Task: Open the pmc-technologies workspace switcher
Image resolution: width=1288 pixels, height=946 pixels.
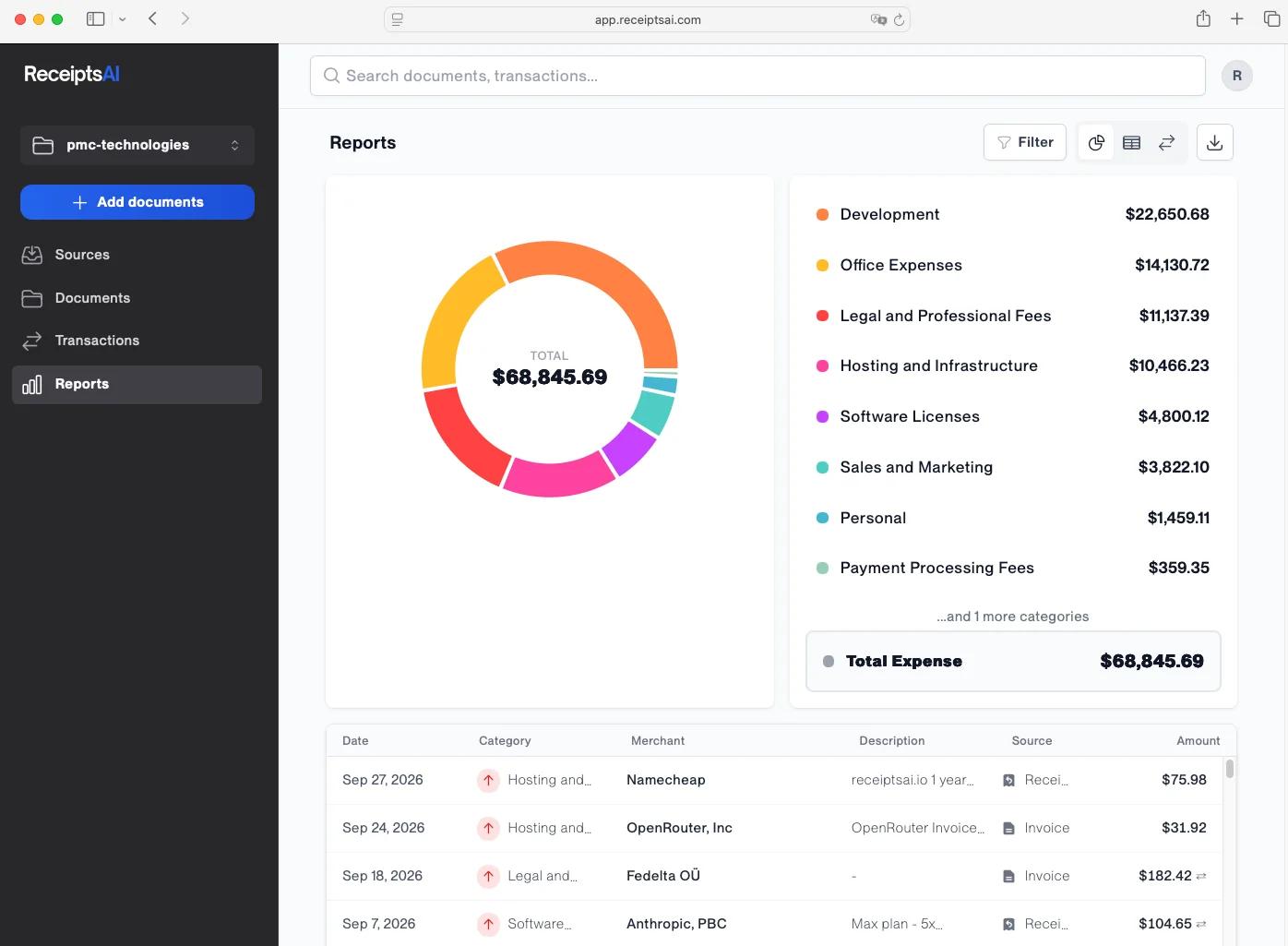Action: coord(137,145)
